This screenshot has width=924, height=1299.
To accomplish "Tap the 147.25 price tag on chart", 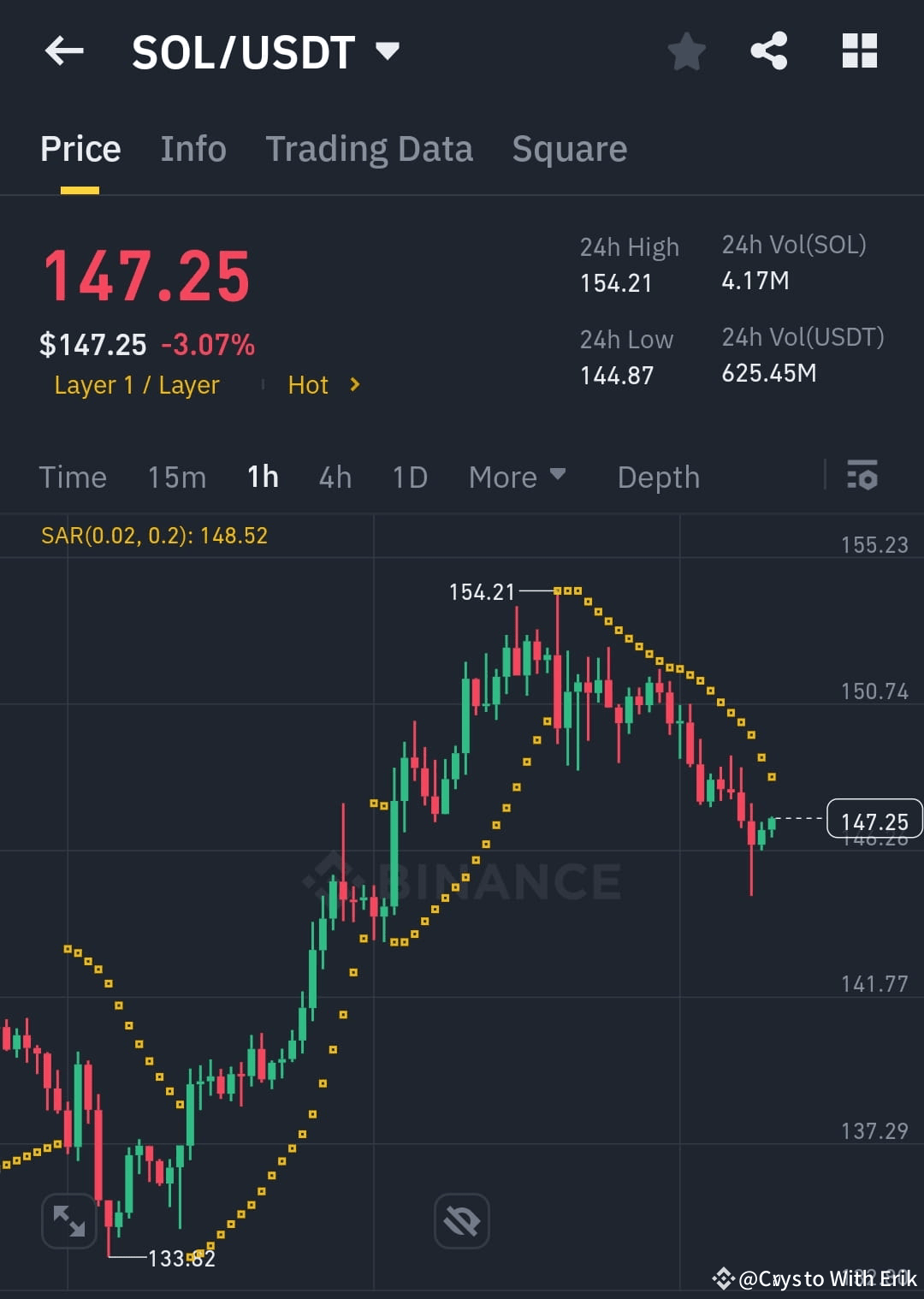I will pyautogui.click(x=874, y=820).
